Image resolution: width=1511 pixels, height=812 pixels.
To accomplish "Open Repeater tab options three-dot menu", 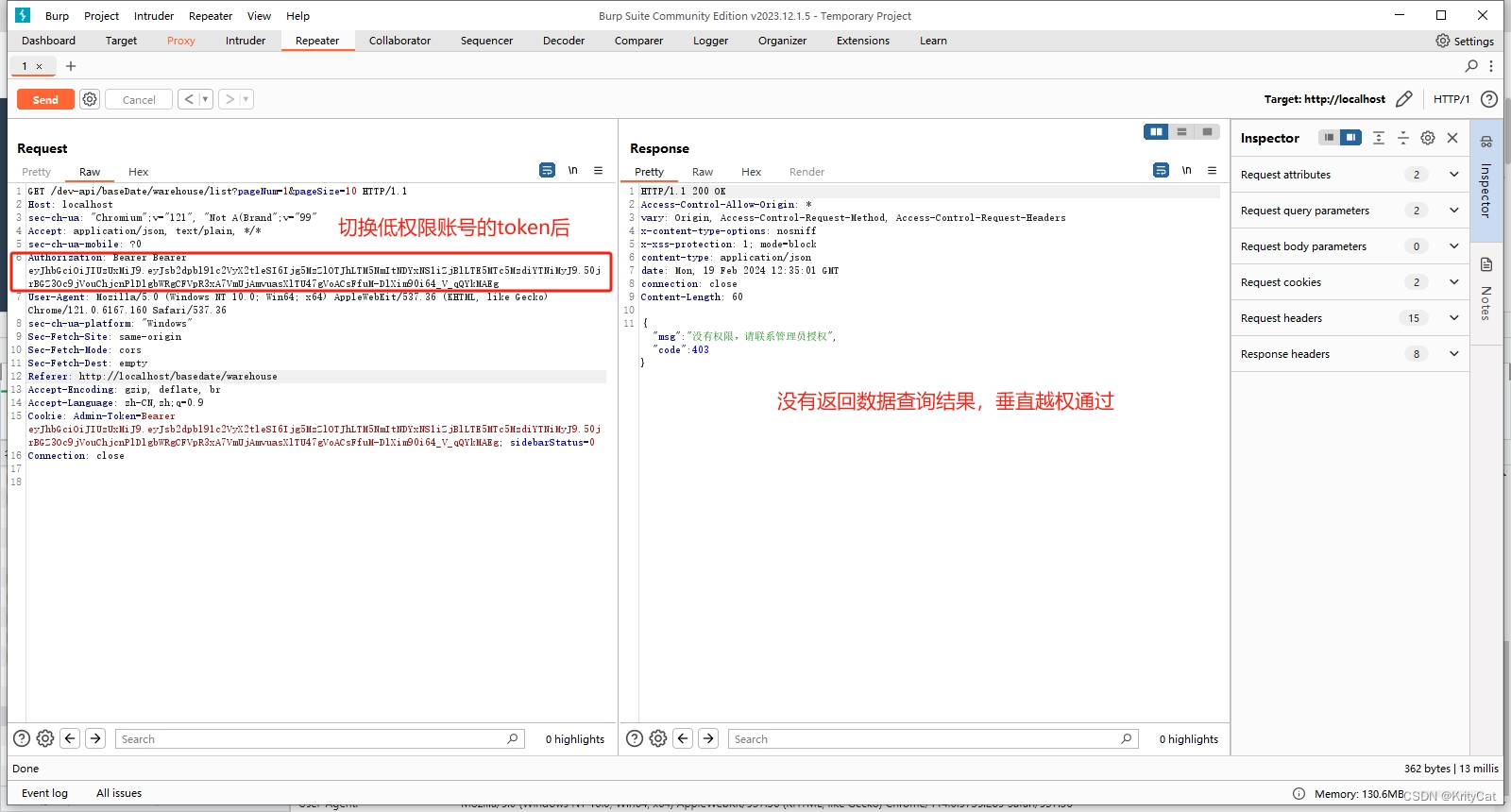I will tap(1491, 66).
